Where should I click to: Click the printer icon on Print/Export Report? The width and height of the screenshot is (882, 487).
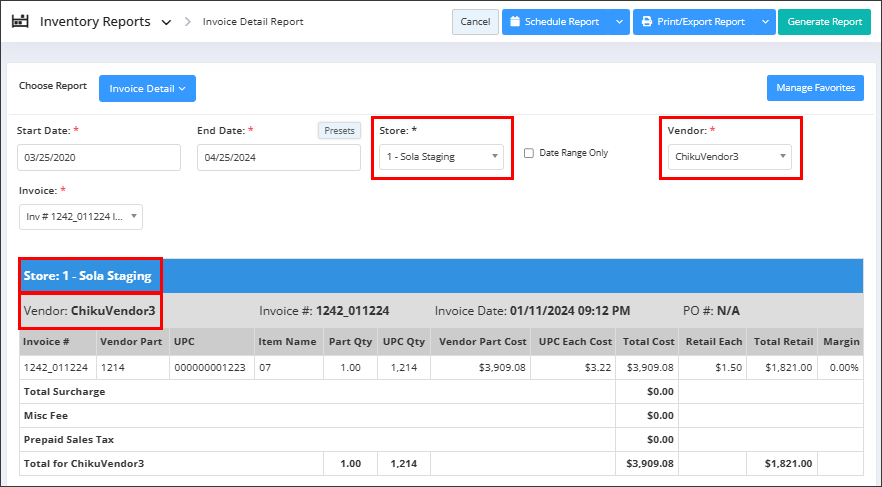click(x=647, y=22)
